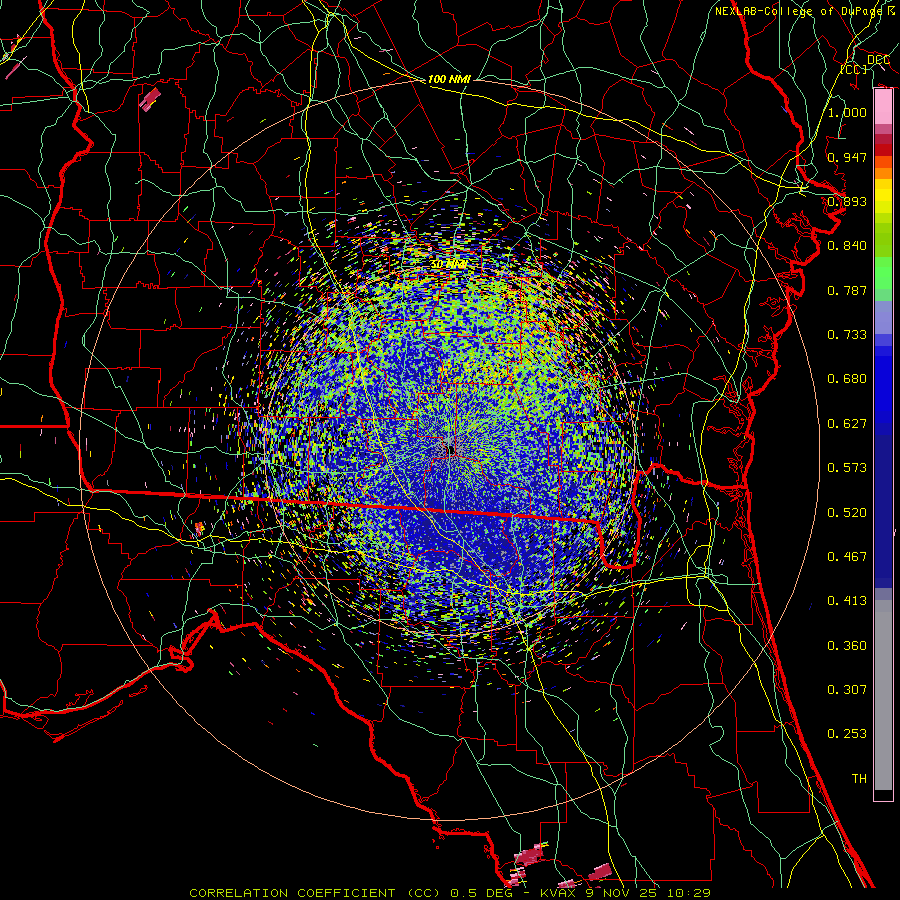The width and height of the screenshot is (900, 900).
Task: Click the 0.467 scale value
Action: tap(847, 557)
